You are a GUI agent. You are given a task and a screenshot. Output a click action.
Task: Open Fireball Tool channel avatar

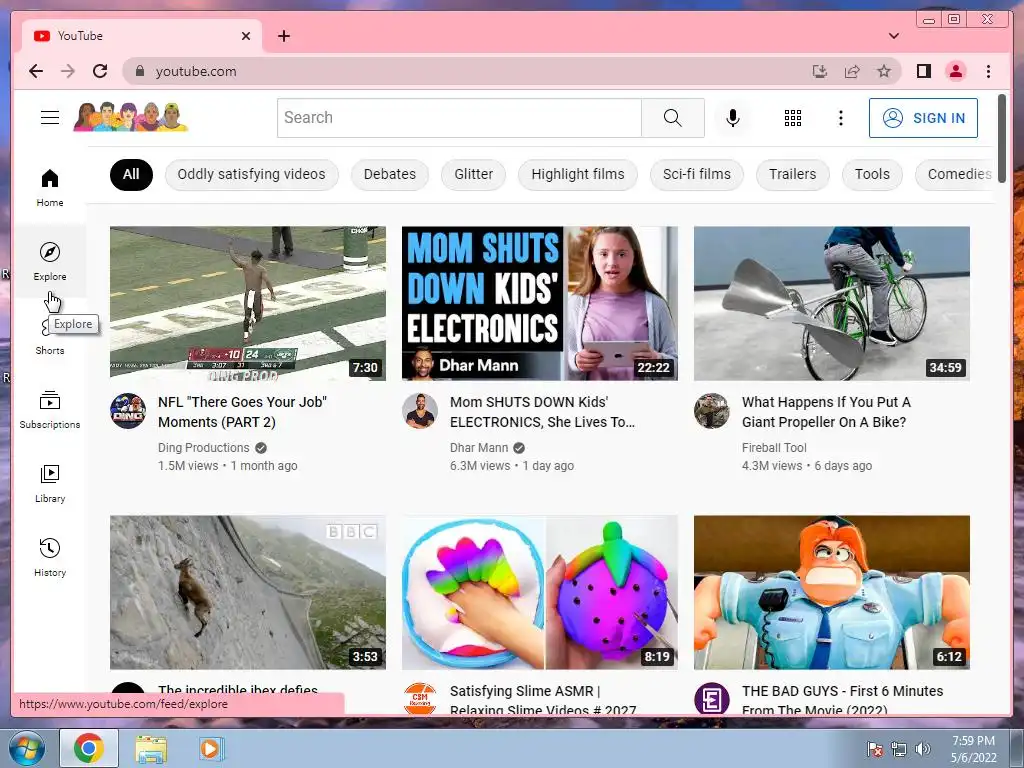click(711, 411)
